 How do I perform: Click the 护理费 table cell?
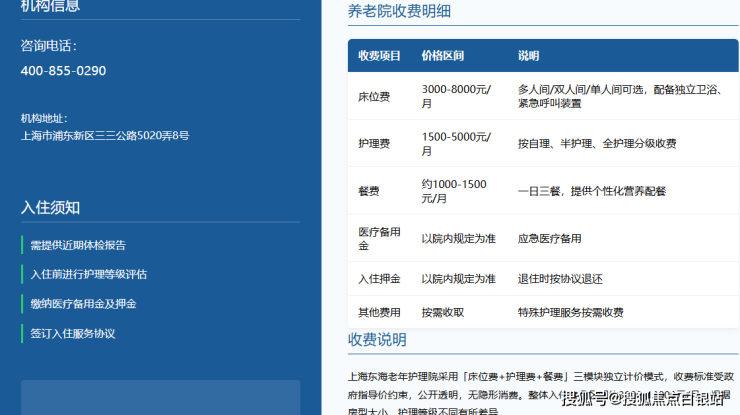tap(374, 144)
